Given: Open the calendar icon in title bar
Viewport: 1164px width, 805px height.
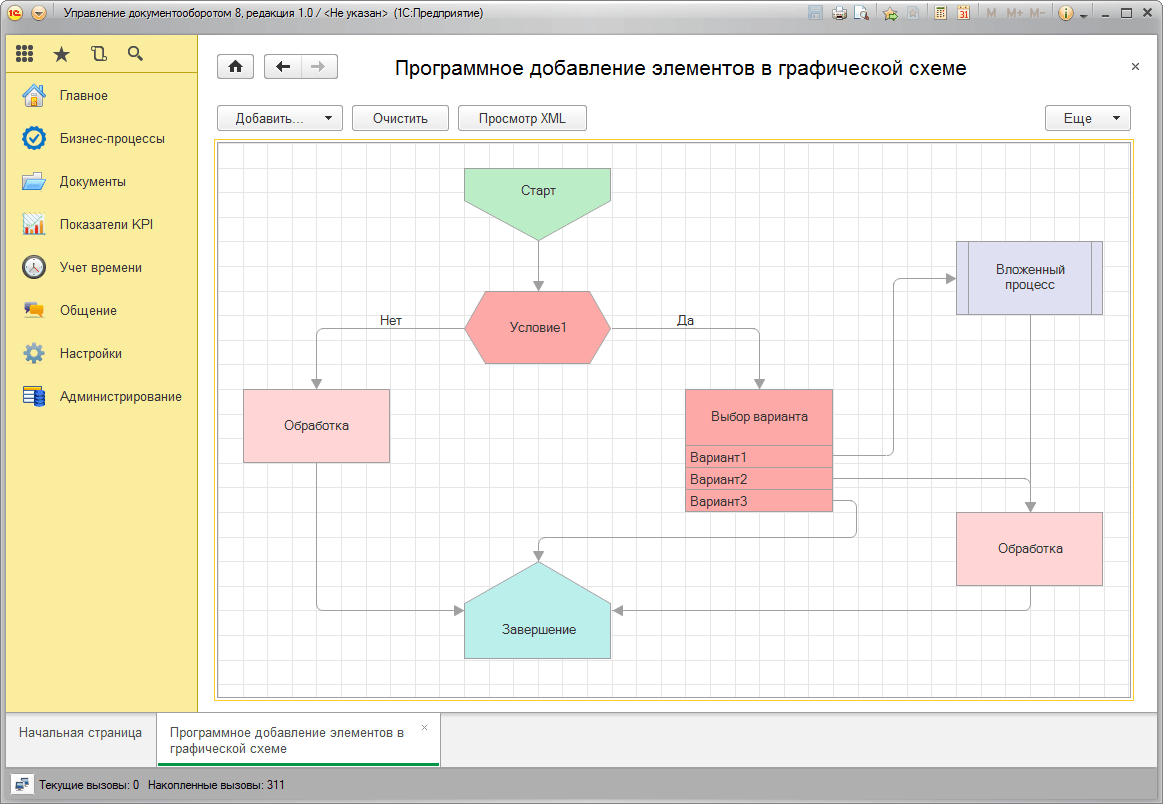Looking at the screenshot, I should coord(963,13).
